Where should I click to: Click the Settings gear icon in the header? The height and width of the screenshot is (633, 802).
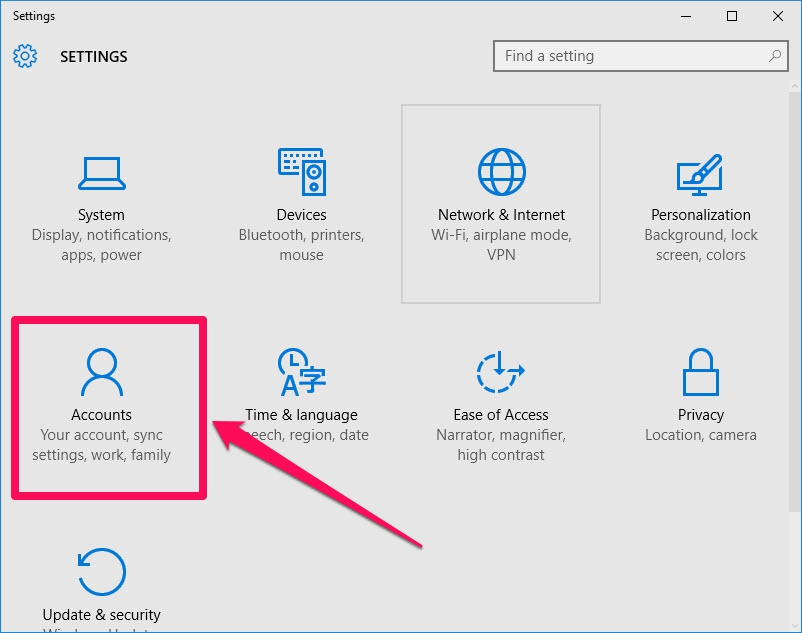click(25, 56)
